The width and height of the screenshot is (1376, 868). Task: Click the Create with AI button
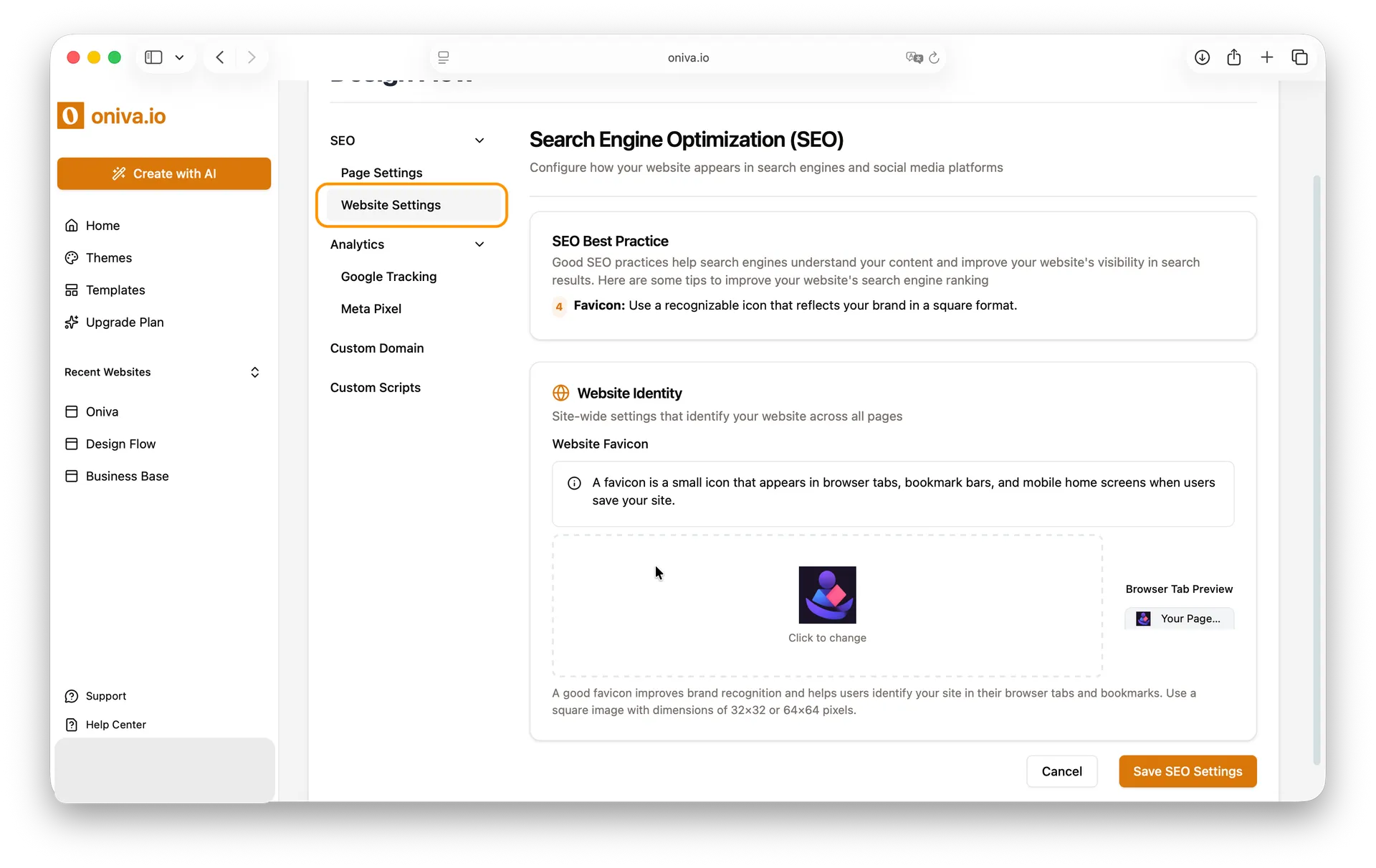[x=164, y=173]
